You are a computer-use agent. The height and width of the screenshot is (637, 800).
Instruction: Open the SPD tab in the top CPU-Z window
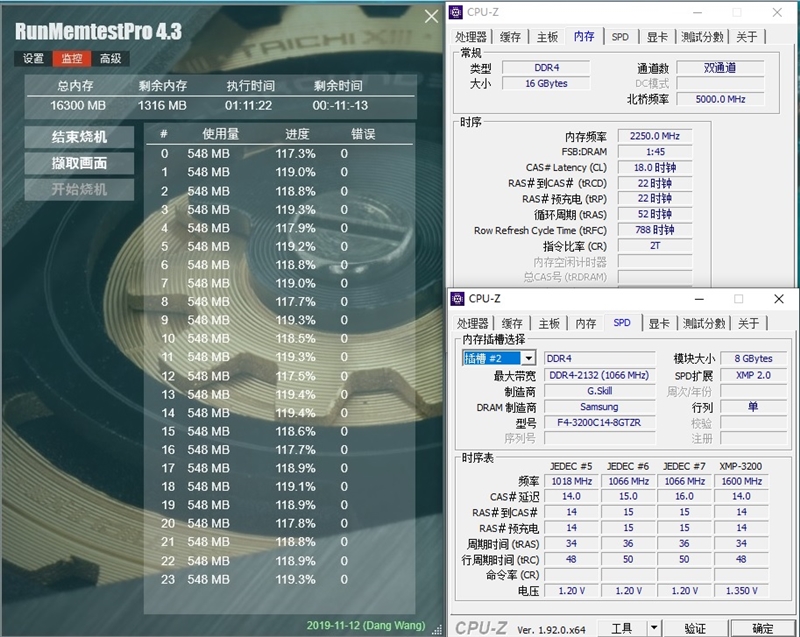pos(622,36)
